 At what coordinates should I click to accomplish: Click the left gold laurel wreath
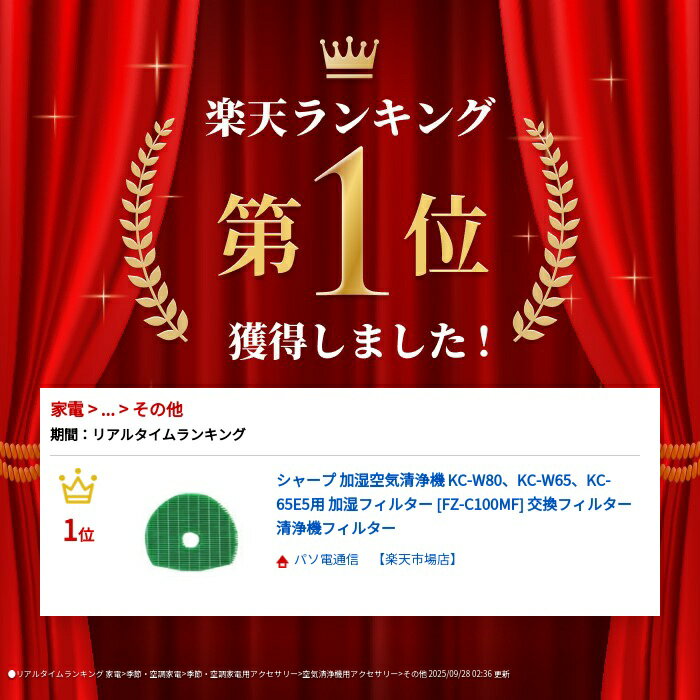coord(152,229)
